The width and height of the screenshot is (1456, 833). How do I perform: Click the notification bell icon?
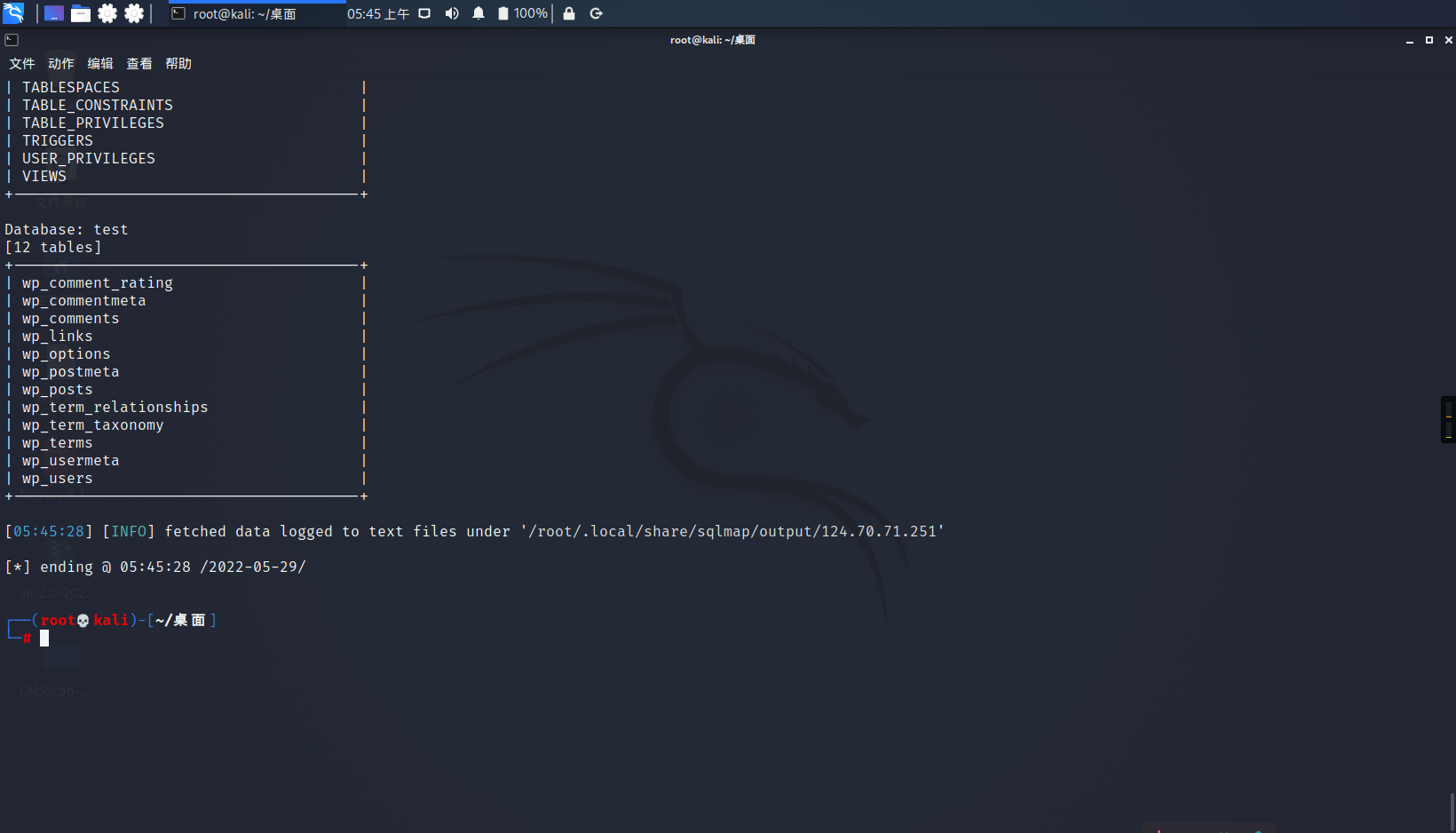coord(479,13)
